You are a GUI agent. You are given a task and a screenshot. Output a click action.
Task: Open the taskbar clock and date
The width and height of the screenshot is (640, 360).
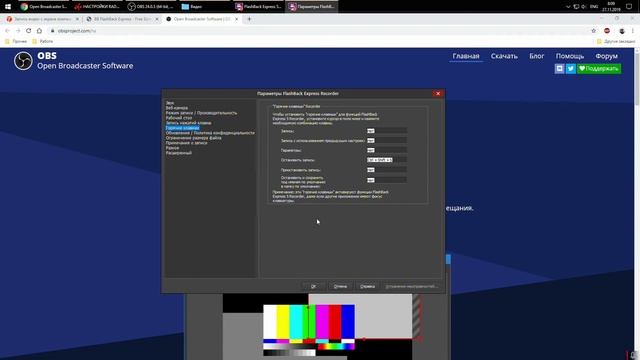pyautogui.click(x=611, y=7)
